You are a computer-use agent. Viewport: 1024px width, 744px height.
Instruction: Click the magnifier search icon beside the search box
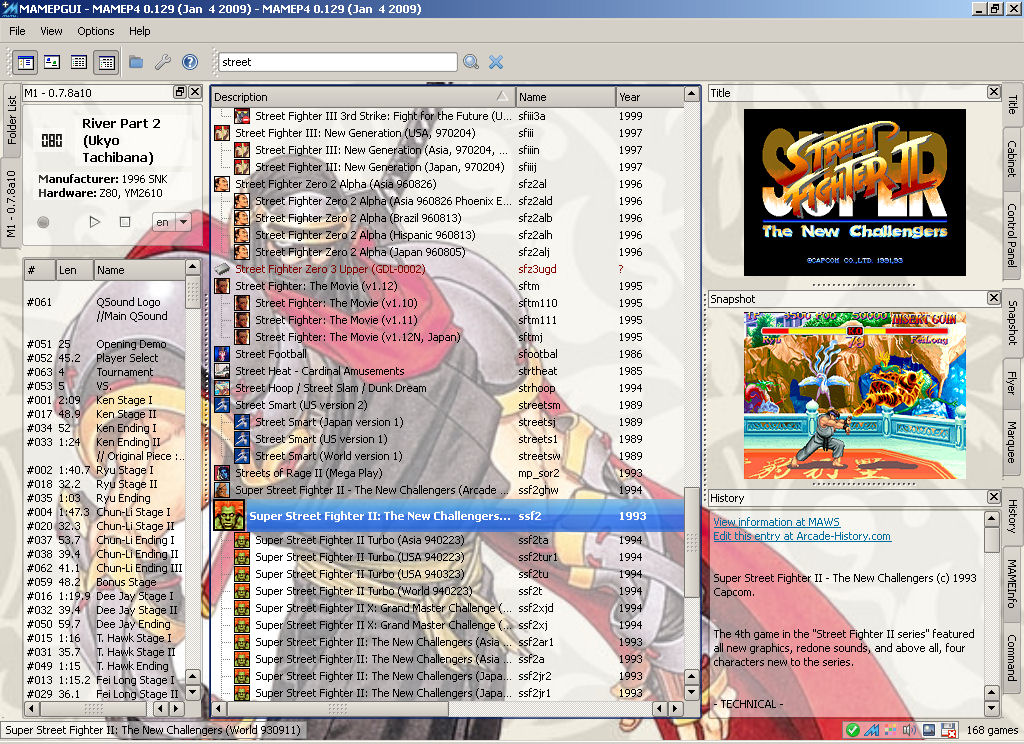pyautogui.click(x=471, y=62)
